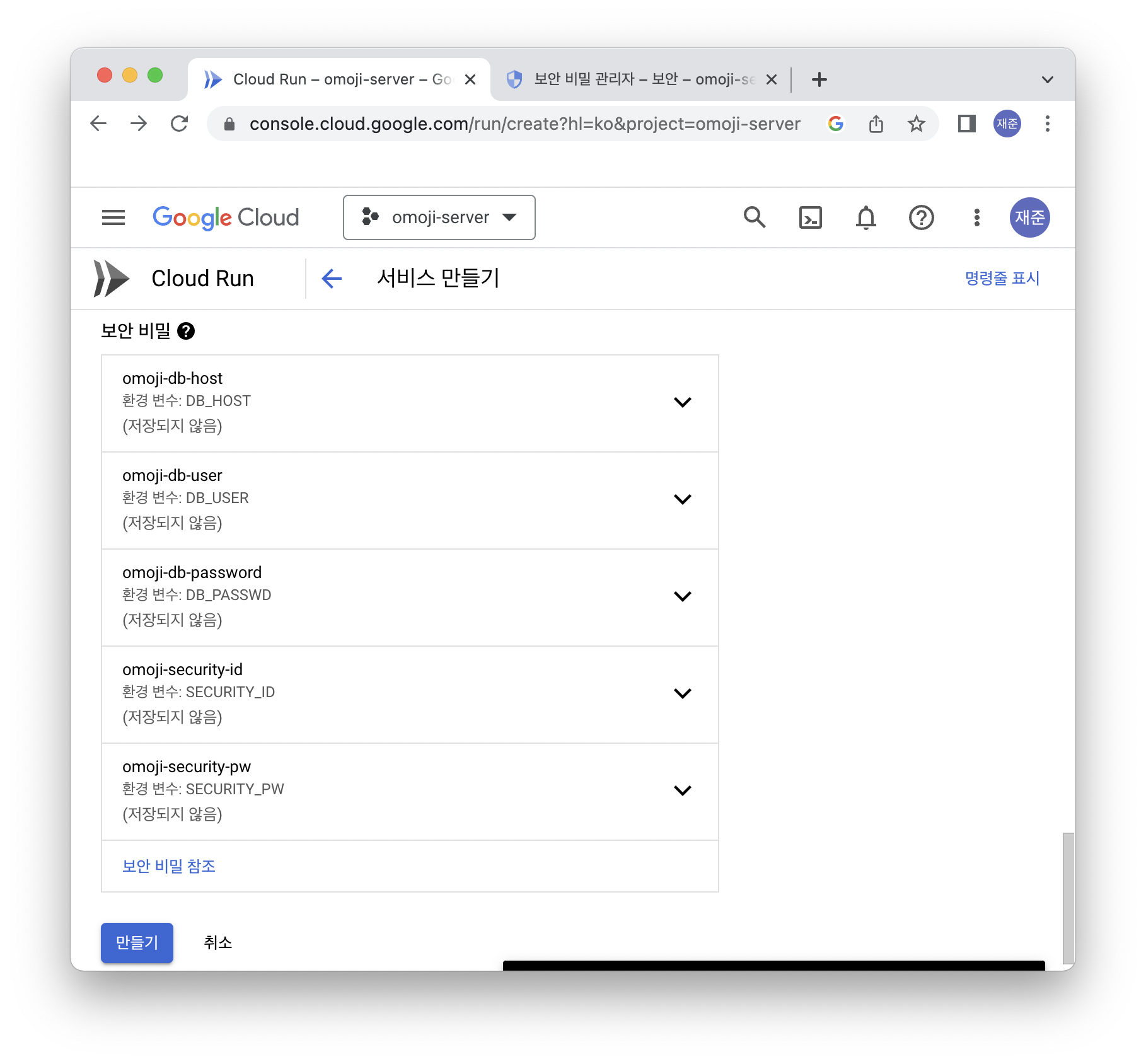Open a new browser tab
Viewport: 1146px width, 1064px height.
pos(819,79)
